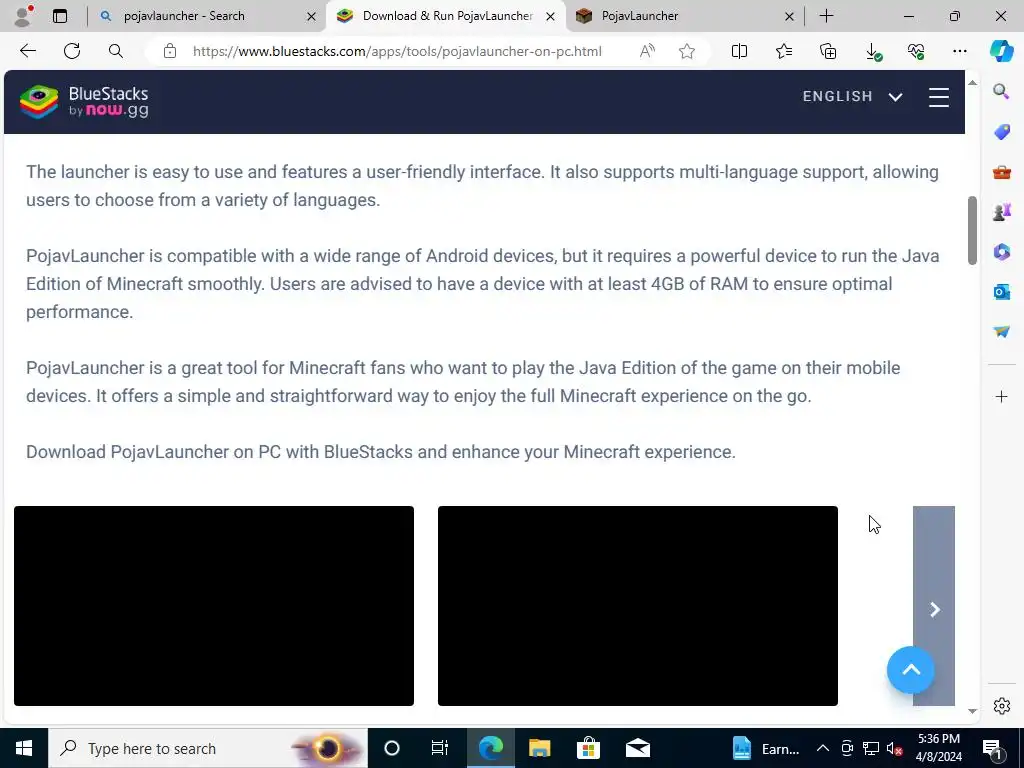Image resolution: width=1024 pixels, height=768 pixels.
Task: Open sidebar Microsoft 365 icon
Action: 1001,252
